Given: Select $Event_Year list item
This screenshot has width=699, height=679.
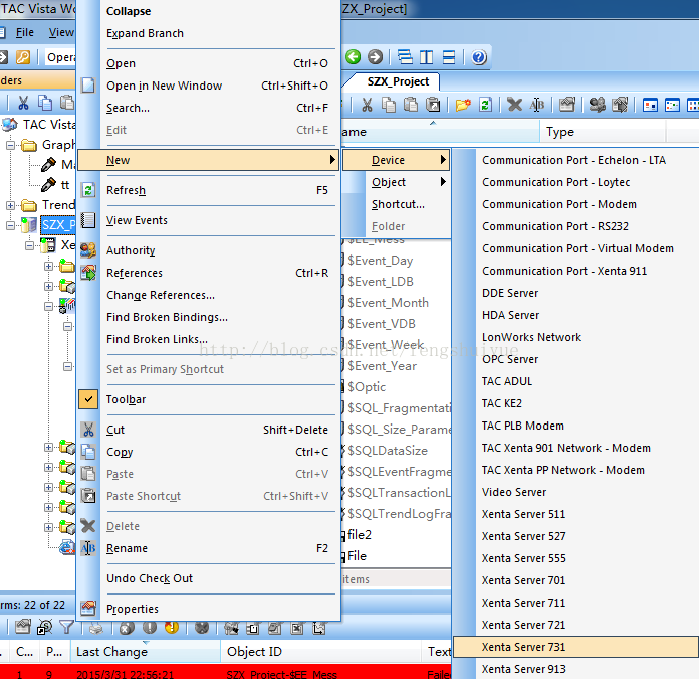Looking at the screenshot, I should (382, 366).
